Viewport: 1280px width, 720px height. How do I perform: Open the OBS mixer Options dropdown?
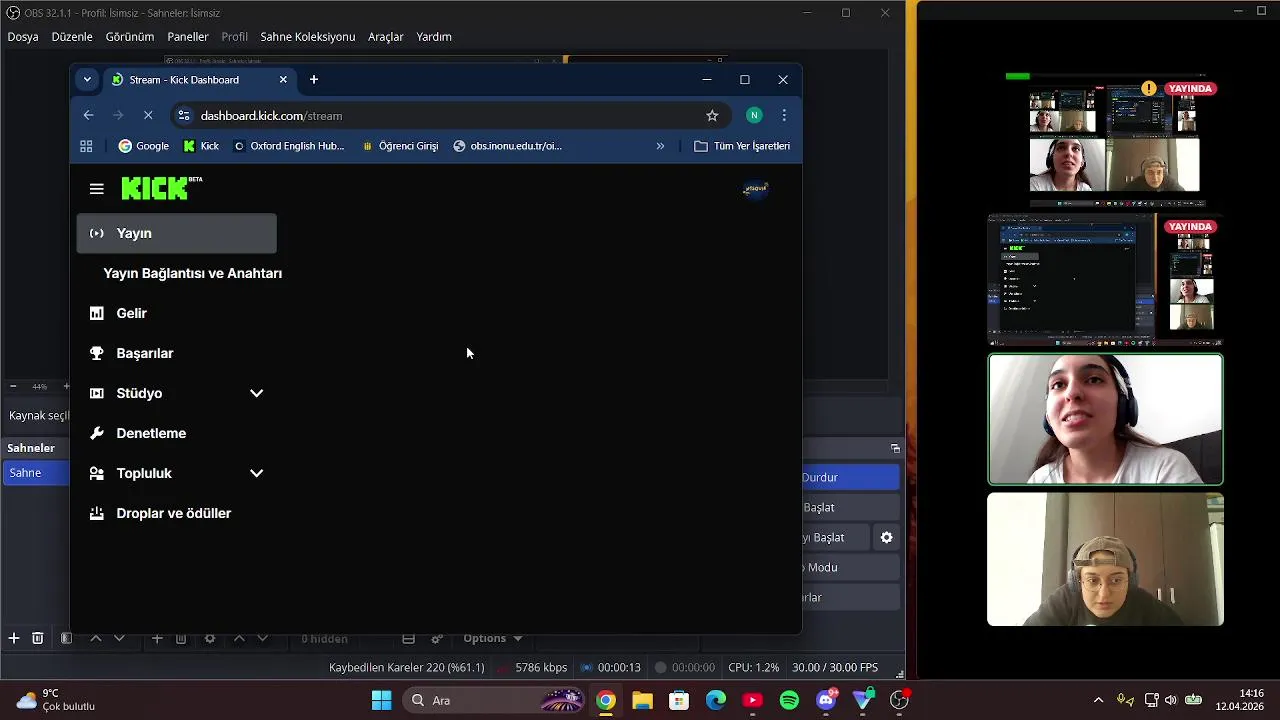pos(492,638)
